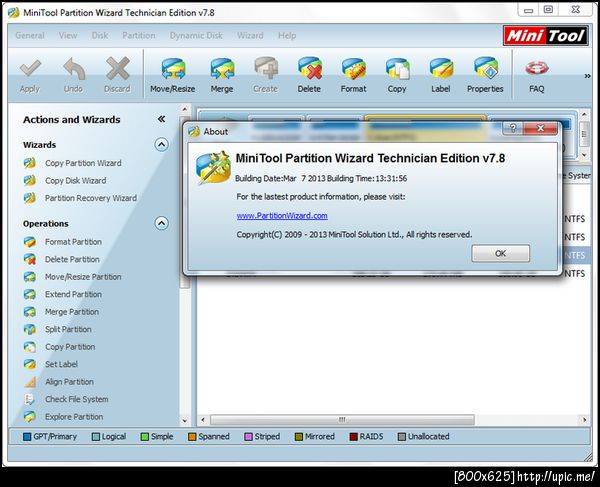Screen dimensions: 600x487
Task: Open the Wizard menu
Action: (250, 36)
